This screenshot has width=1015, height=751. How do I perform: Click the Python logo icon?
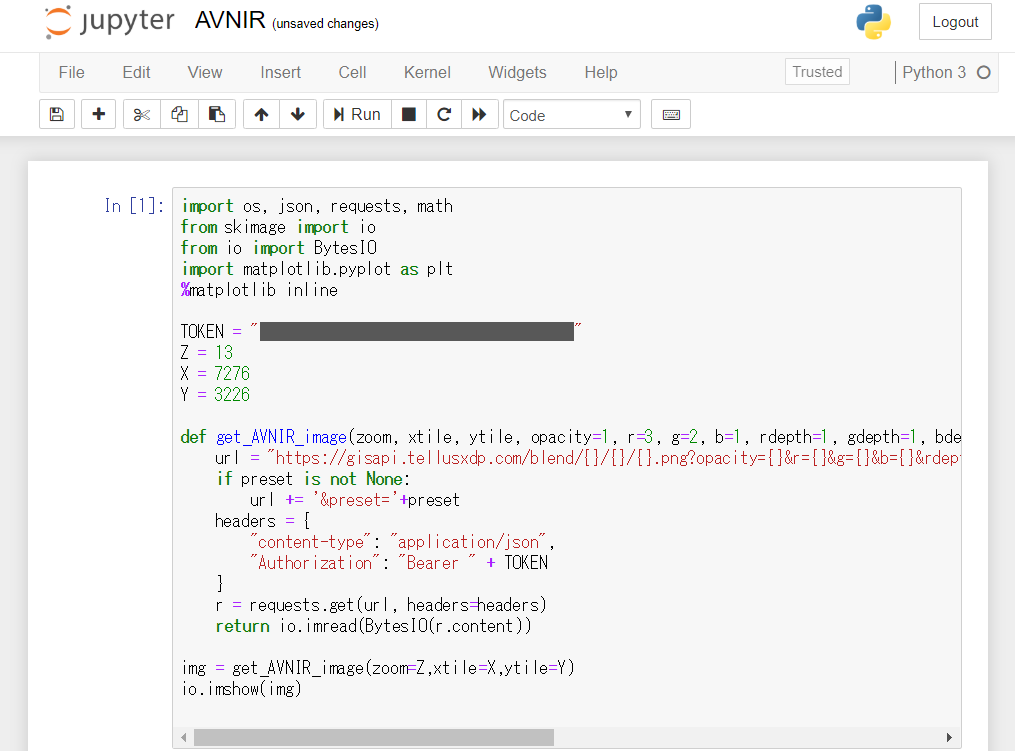(873, 22)
